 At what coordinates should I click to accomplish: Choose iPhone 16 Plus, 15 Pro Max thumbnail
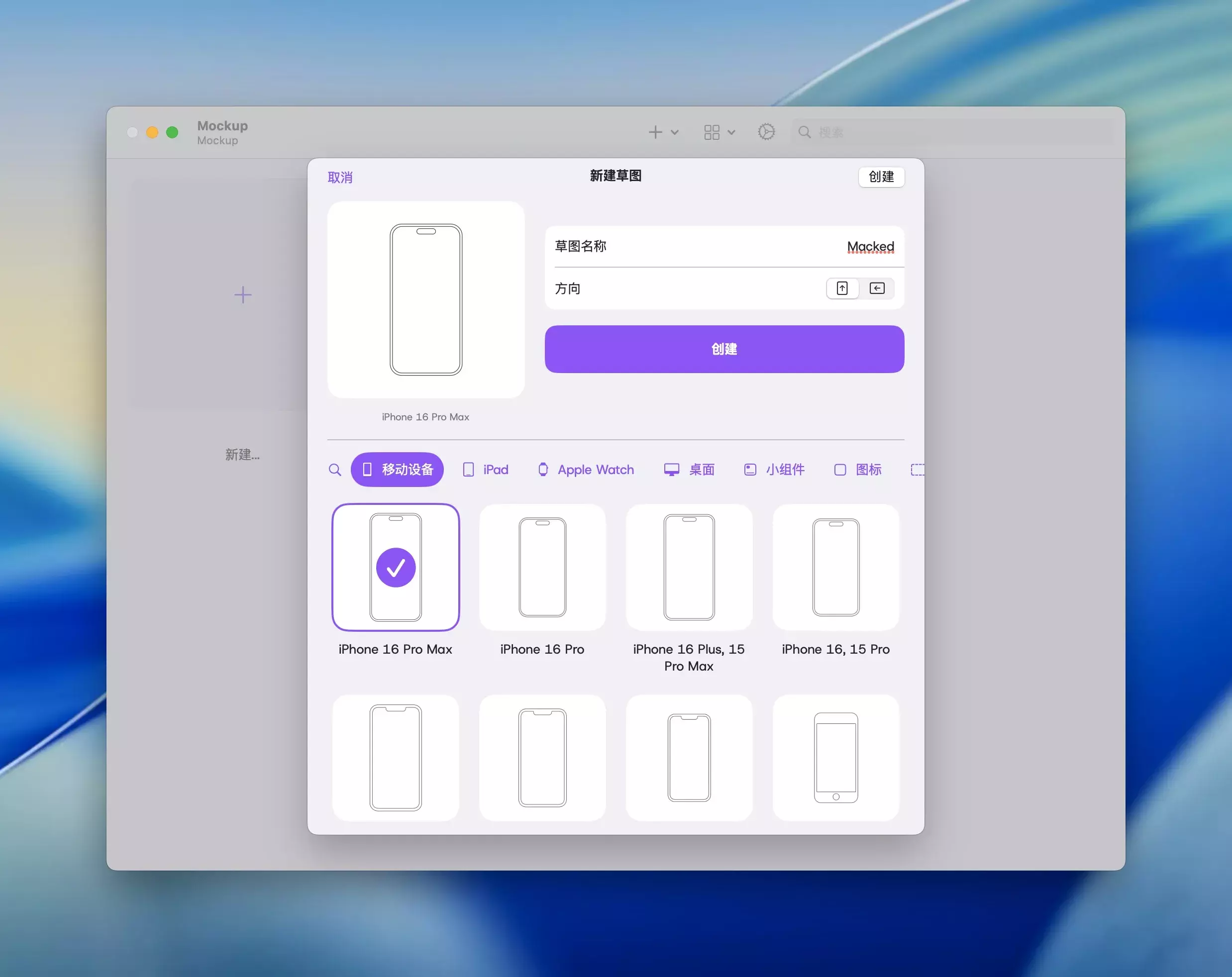pos(689,567)
